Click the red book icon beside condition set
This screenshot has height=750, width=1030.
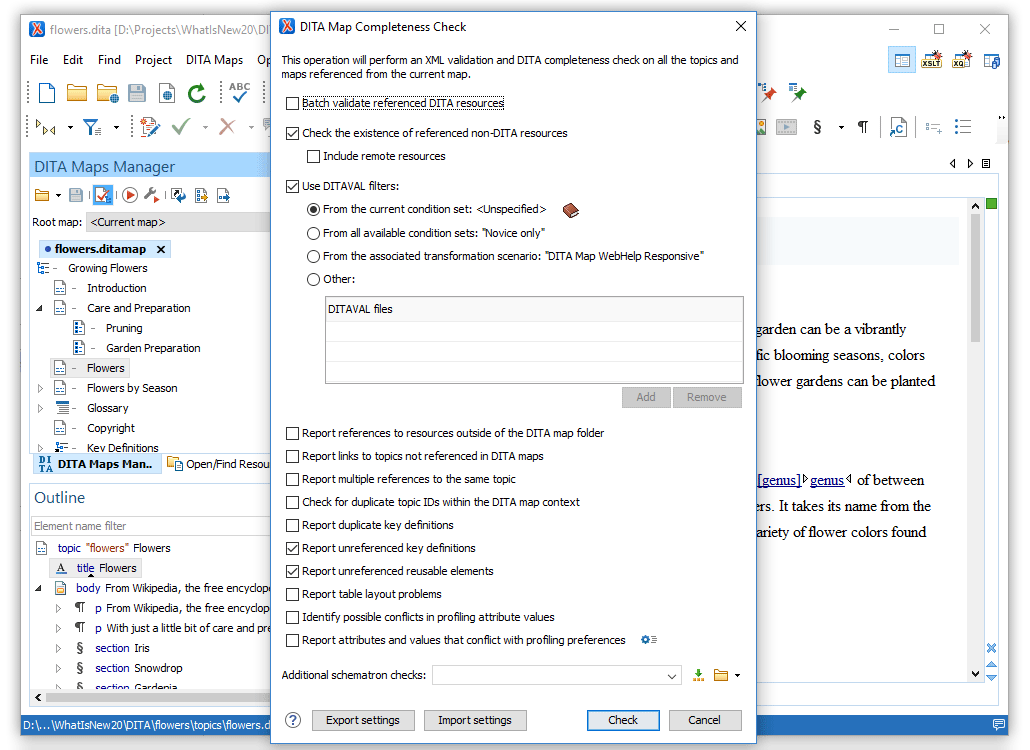tap(570, 210)
